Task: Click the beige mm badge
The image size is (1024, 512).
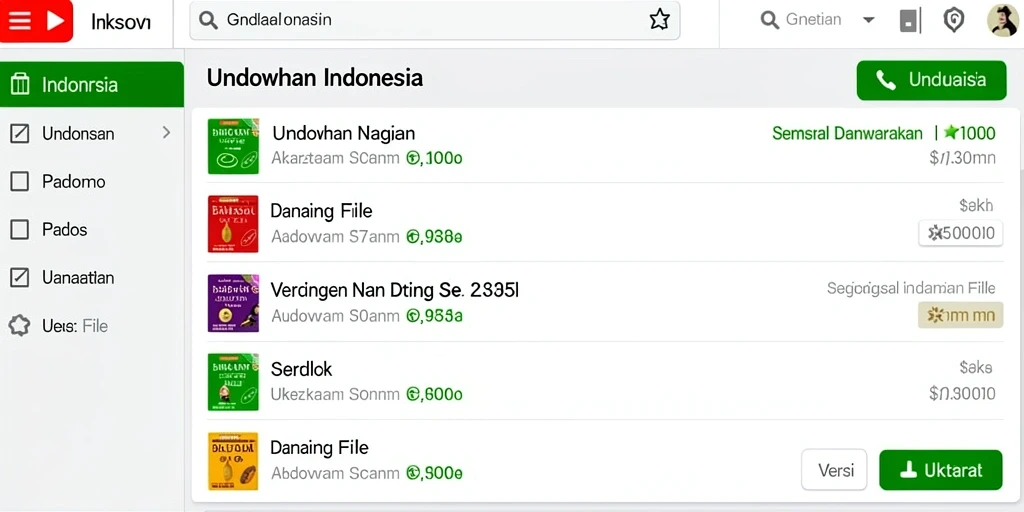Action: pos(961,315)
